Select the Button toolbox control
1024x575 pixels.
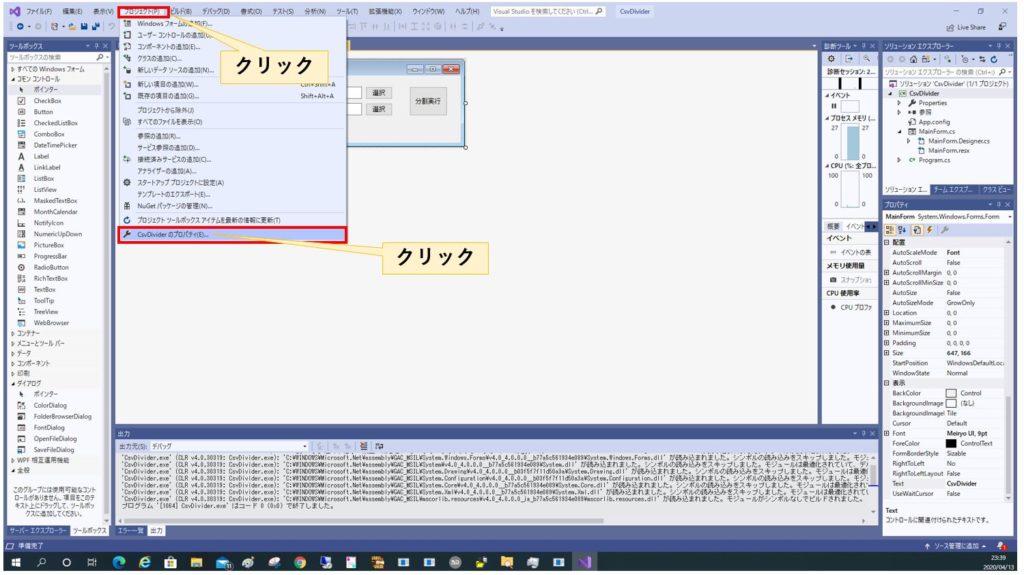43,112
